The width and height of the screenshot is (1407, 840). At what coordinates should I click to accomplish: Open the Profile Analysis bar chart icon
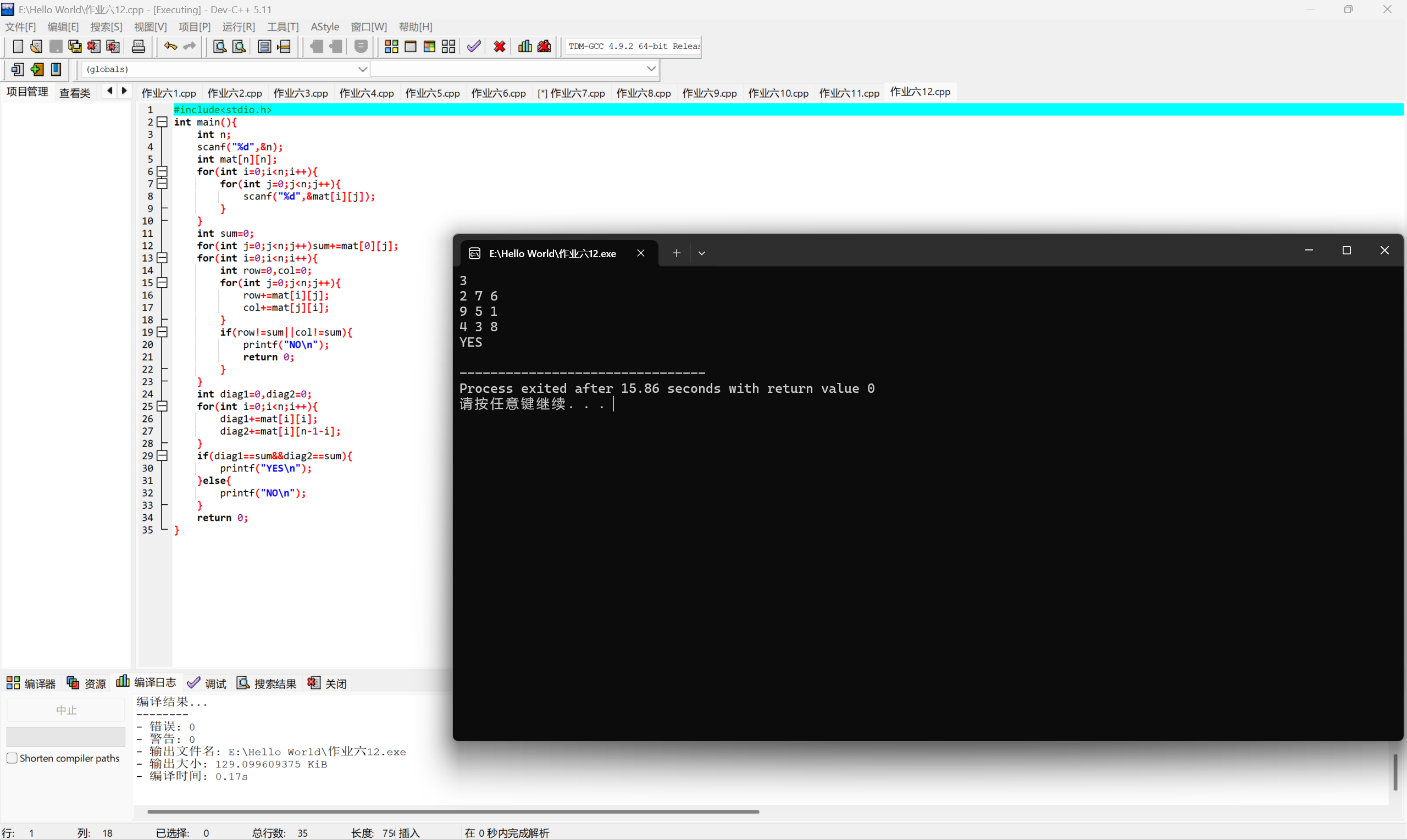(x=525, y=46)
